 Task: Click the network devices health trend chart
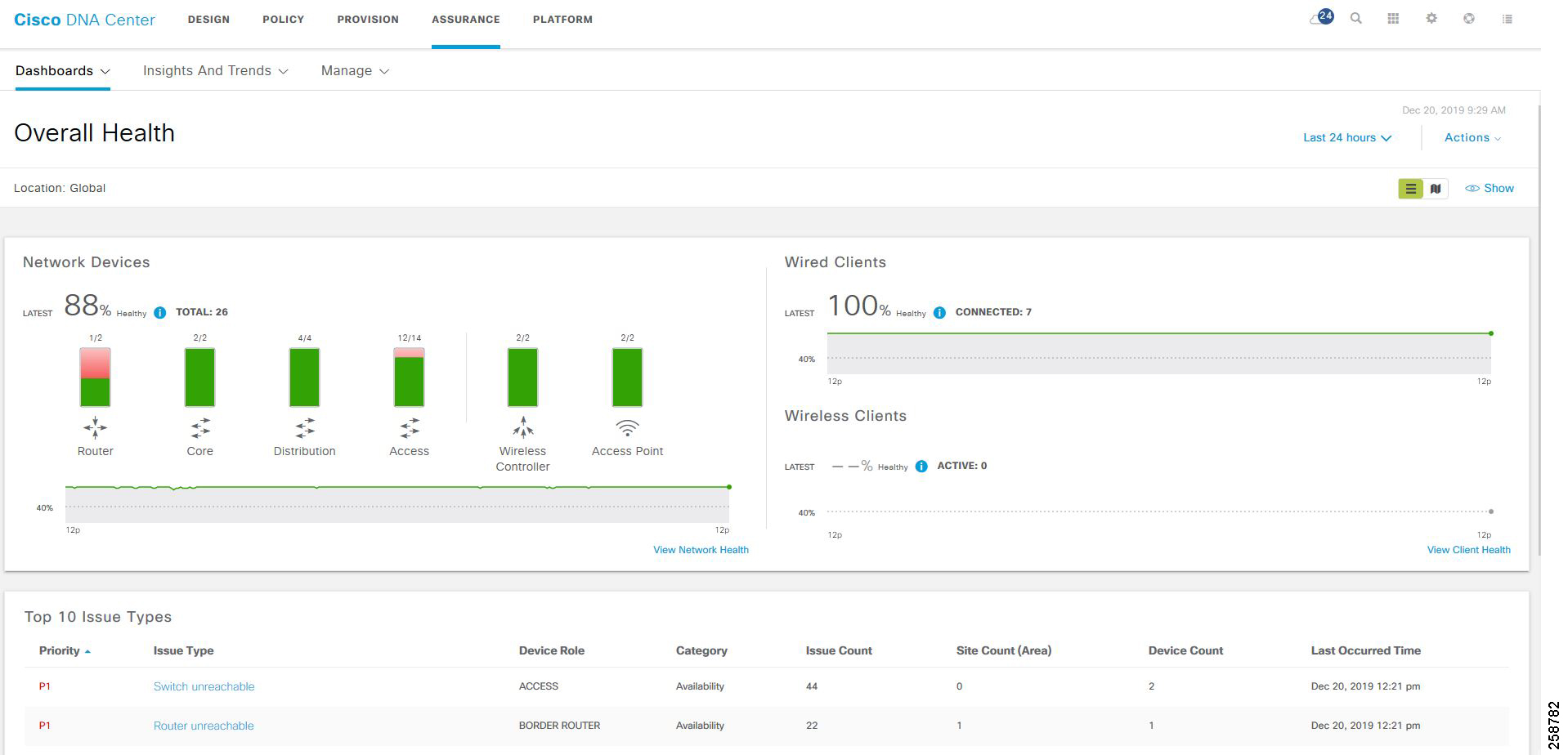pos(397,503)
